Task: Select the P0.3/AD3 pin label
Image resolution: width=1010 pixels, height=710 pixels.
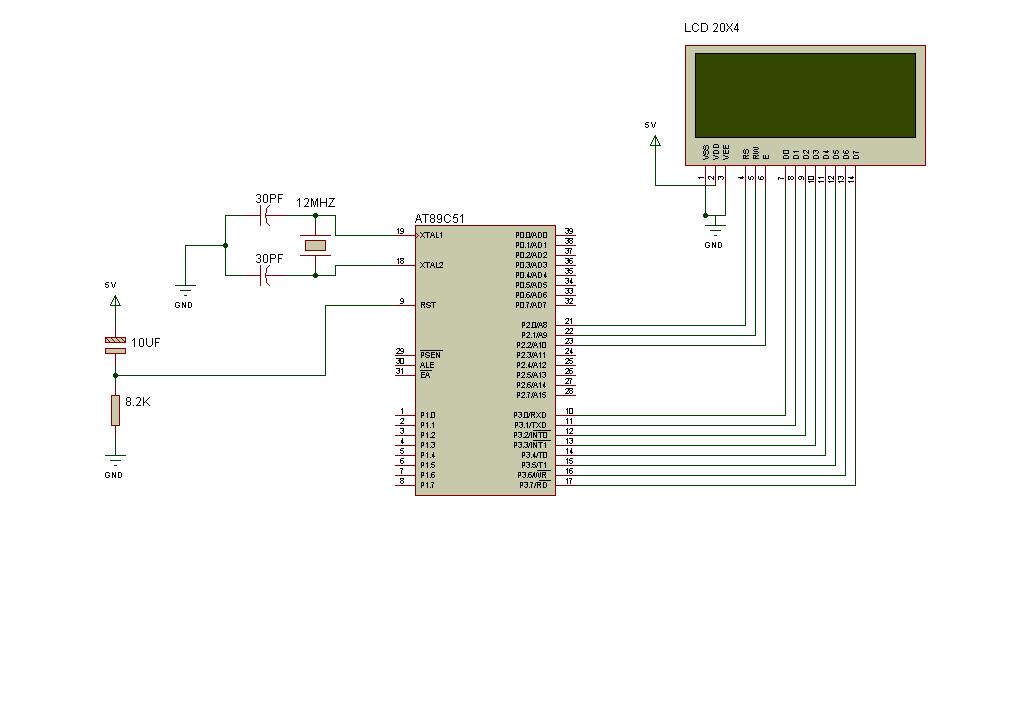Action: 531,265
